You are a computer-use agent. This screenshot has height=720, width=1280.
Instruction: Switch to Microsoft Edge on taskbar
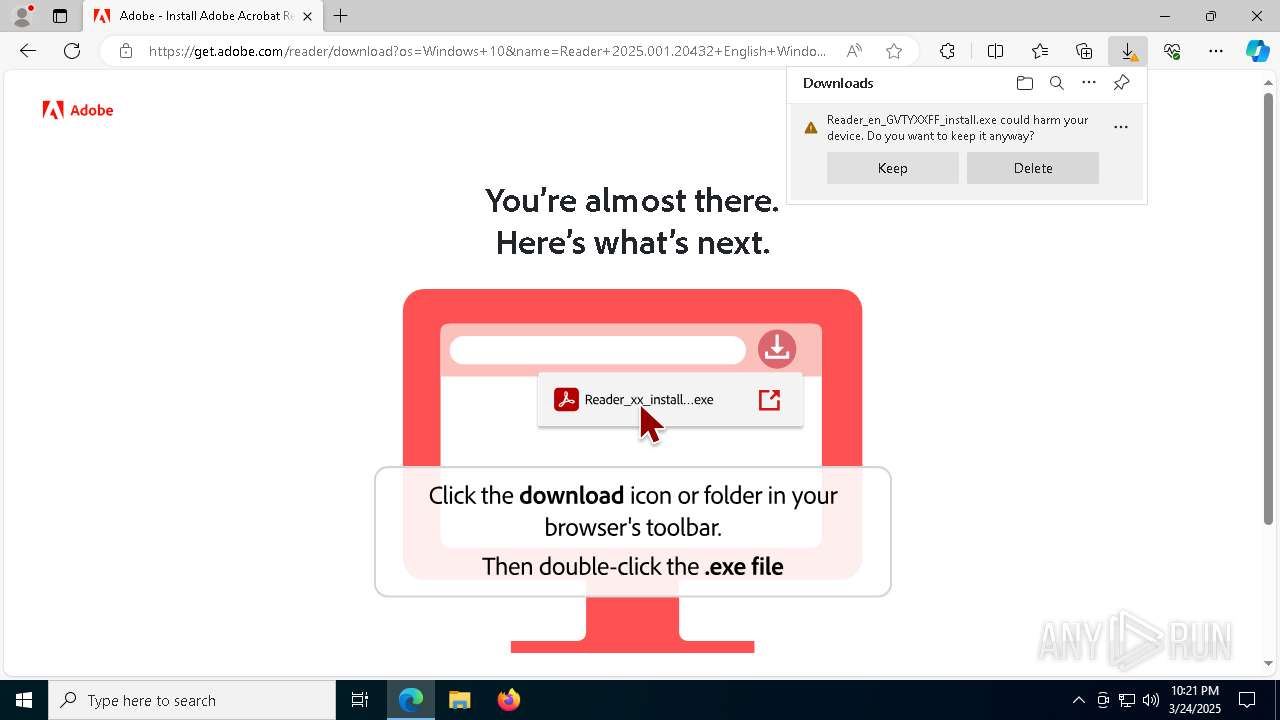pos(411,700)
